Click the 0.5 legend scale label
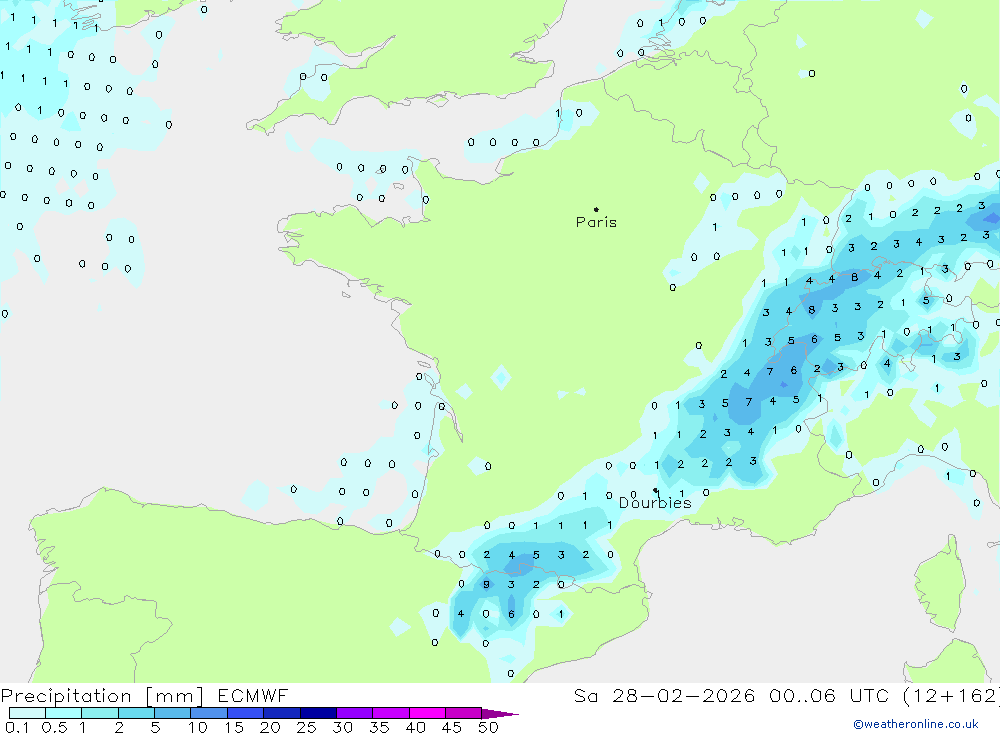The image size is (1000, 733). click(x=54, y=727)
